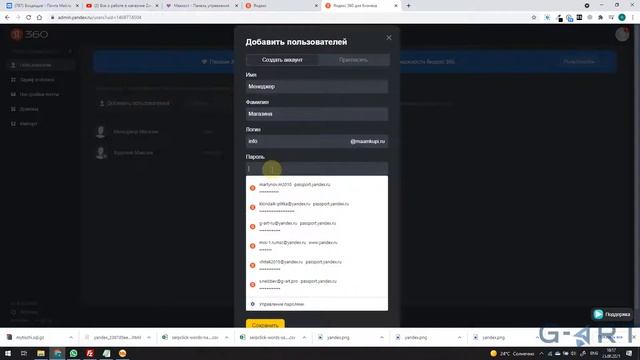Go back in browser history
The image size is (640, 360).
point(7,18)
